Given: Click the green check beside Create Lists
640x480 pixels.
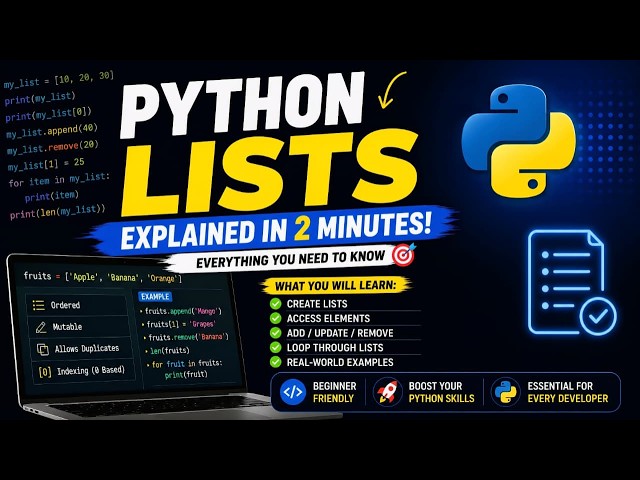Looking at the screenshot, I should tap(276, 304).
